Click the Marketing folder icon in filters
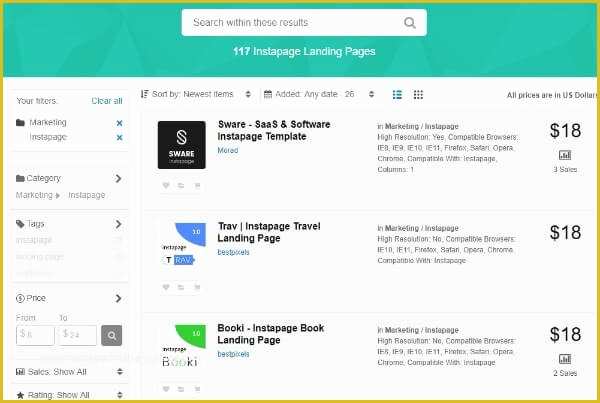The height and width of the screenshot is (403, 600). 20,123
